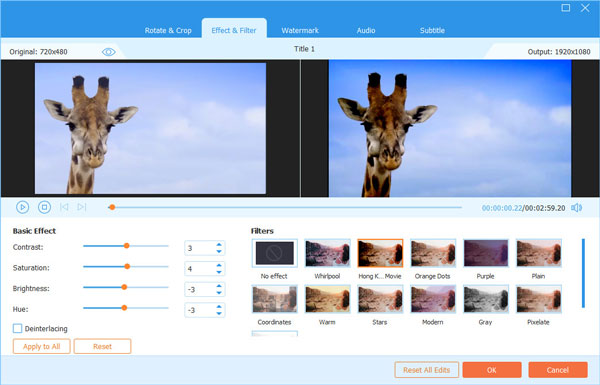Choose the Purple filter
This screenshot has width=600, height=385.
[x=486, y=253]
